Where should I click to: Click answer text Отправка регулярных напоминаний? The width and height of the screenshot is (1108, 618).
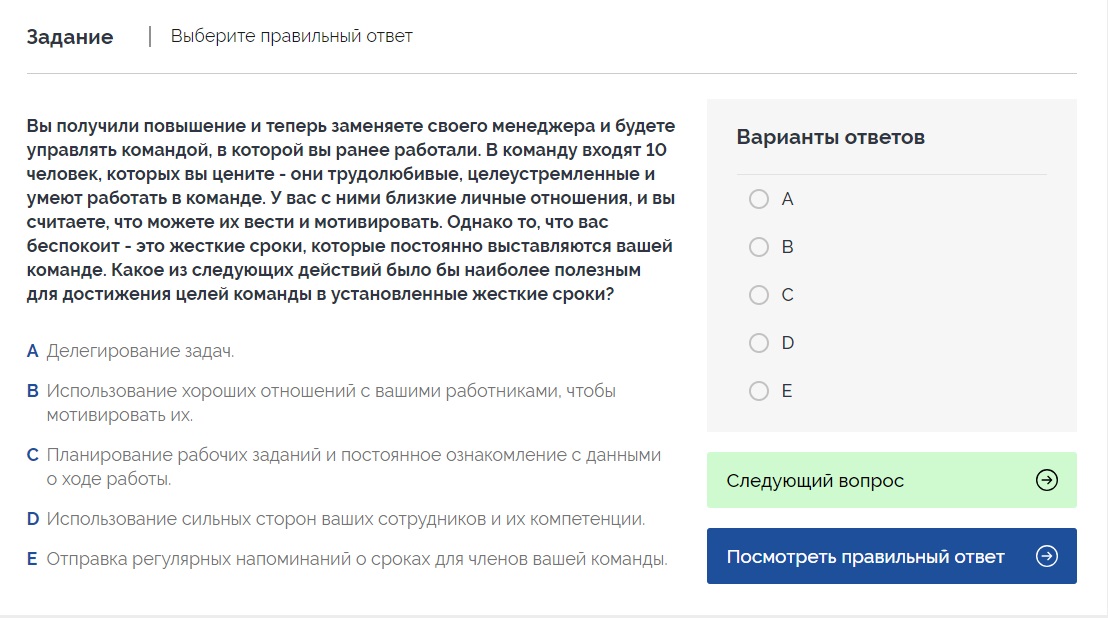356,559
